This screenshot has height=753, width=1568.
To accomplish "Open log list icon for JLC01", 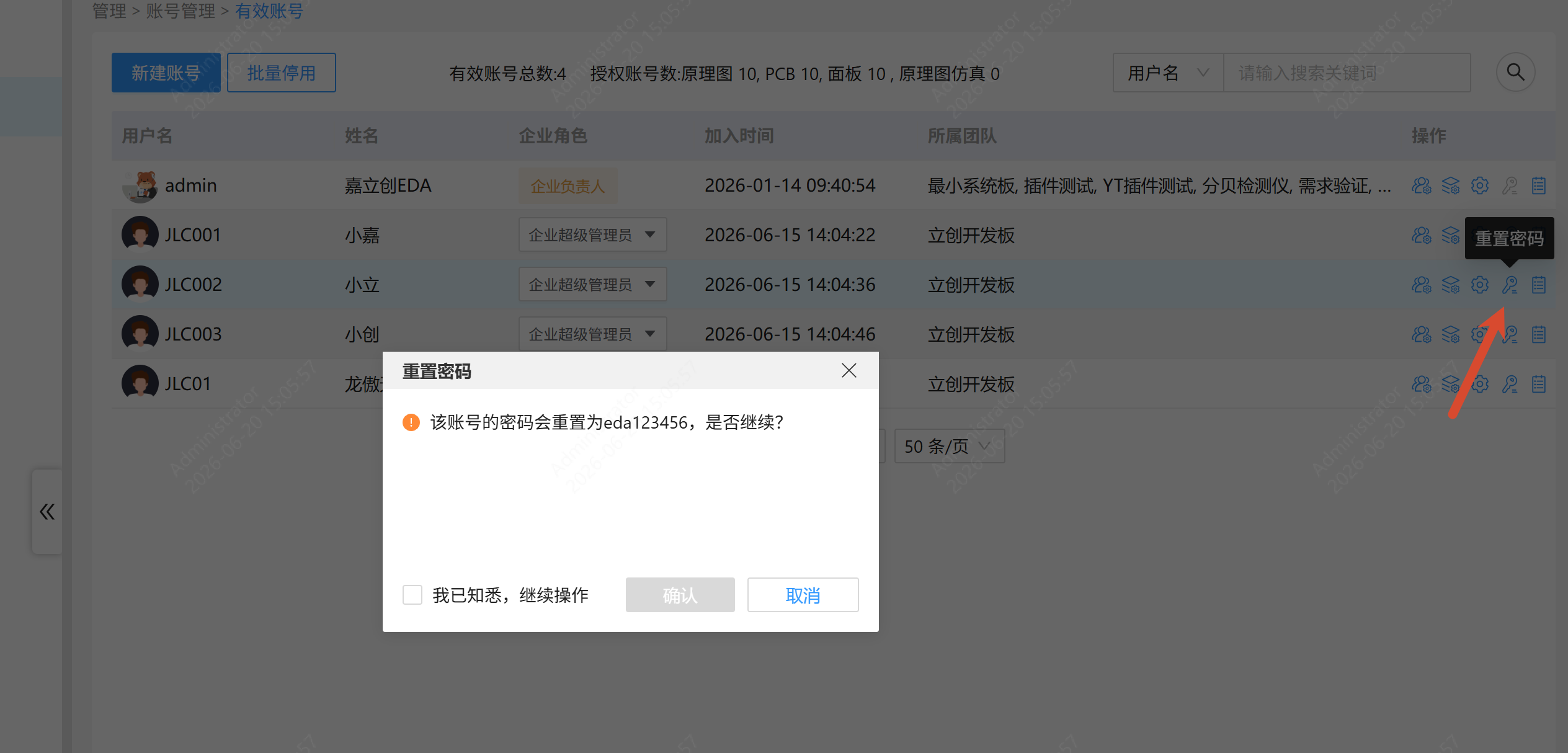I will click(x=1538, y=384).
